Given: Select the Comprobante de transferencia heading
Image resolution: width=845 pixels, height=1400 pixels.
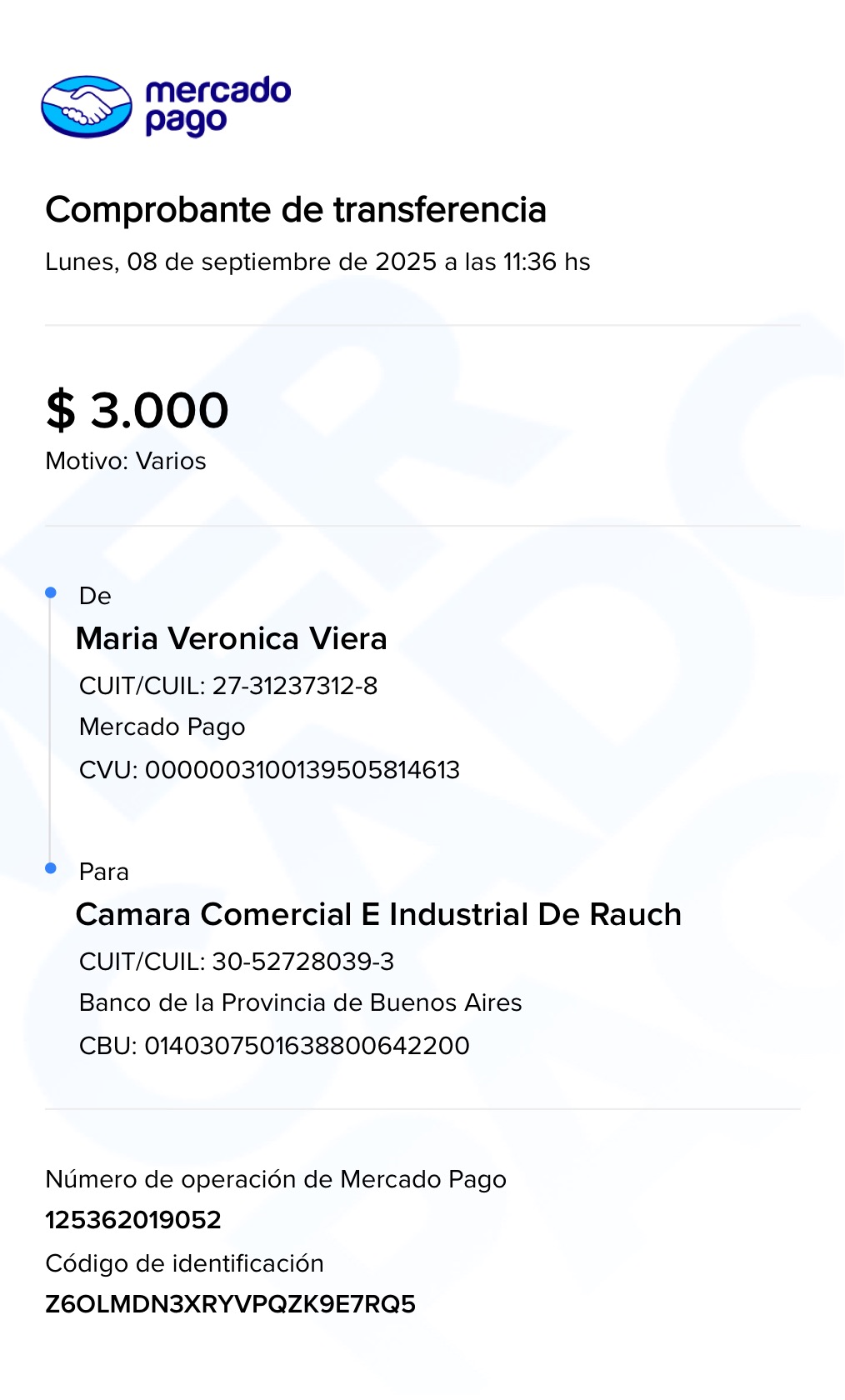Looking at the screenshot, I should [296, 210].
